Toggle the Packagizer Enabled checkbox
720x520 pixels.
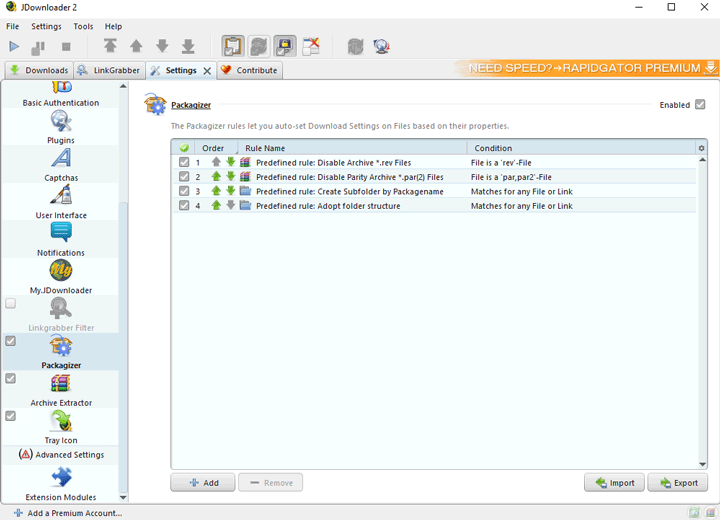(x=700, y=105)
